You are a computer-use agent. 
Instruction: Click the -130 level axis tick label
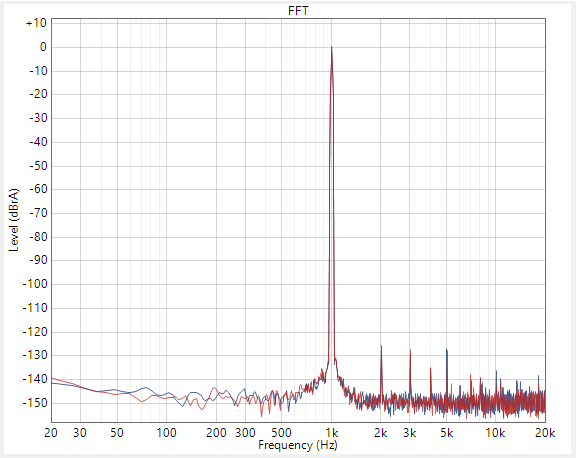click(35, 355)
